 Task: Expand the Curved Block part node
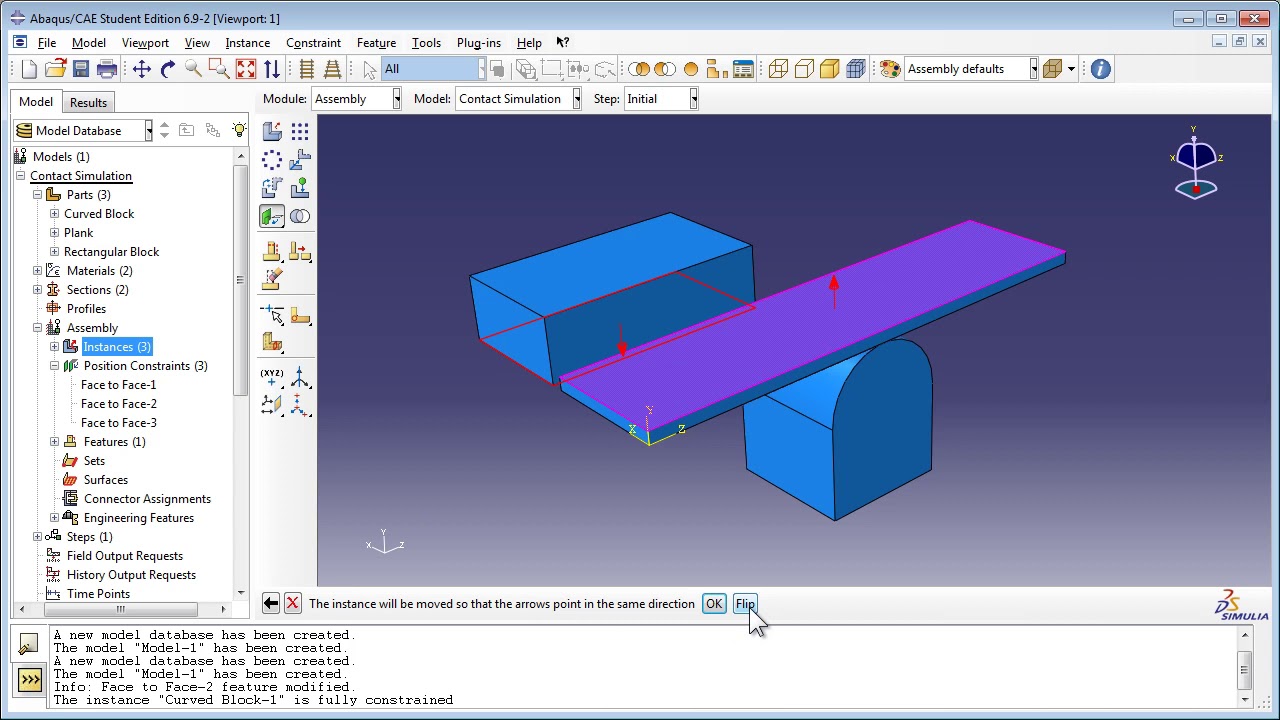(54, 214)
